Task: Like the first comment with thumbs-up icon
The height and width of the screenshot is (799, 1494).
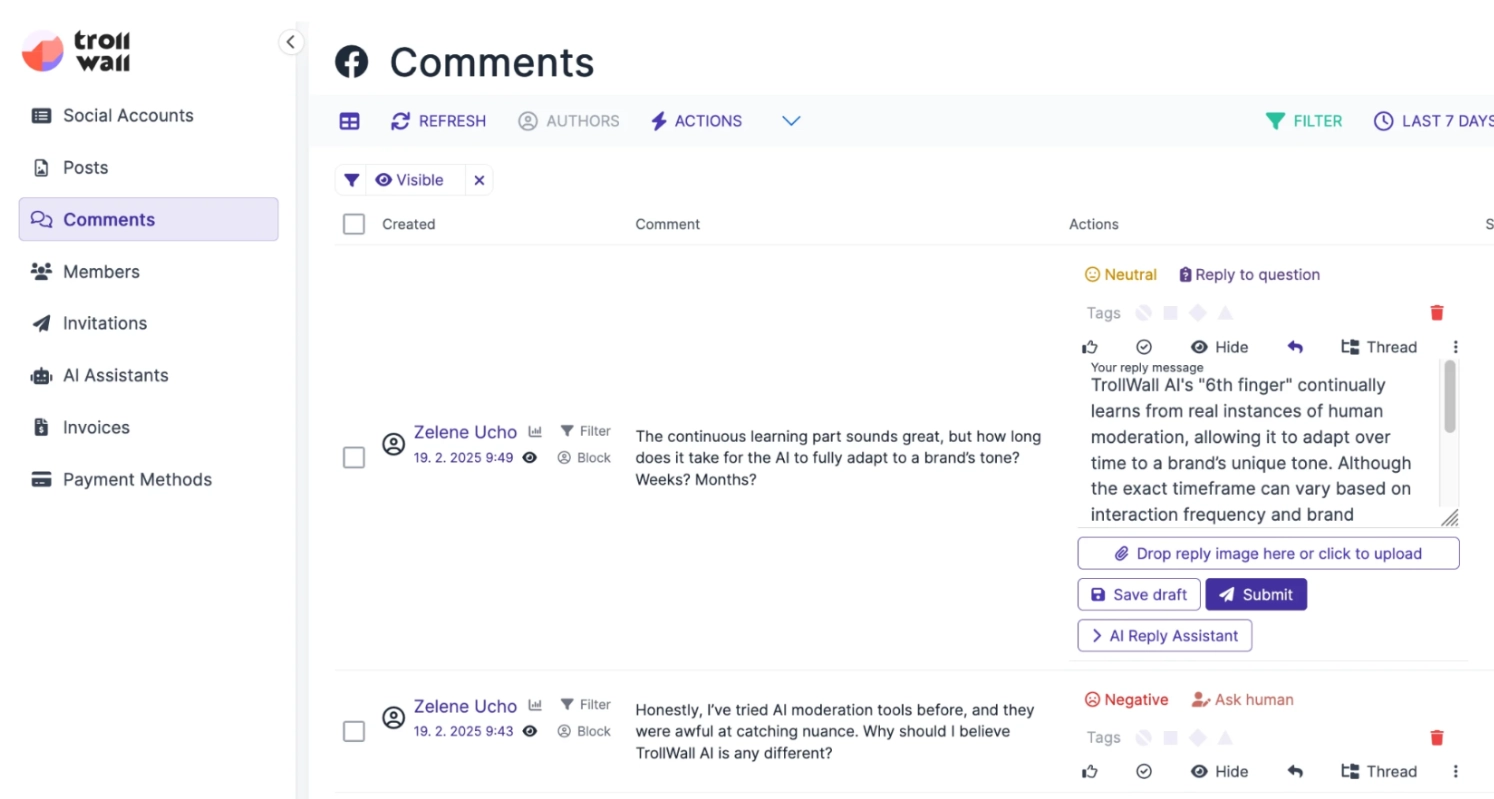Action: tap(1090, 347)
